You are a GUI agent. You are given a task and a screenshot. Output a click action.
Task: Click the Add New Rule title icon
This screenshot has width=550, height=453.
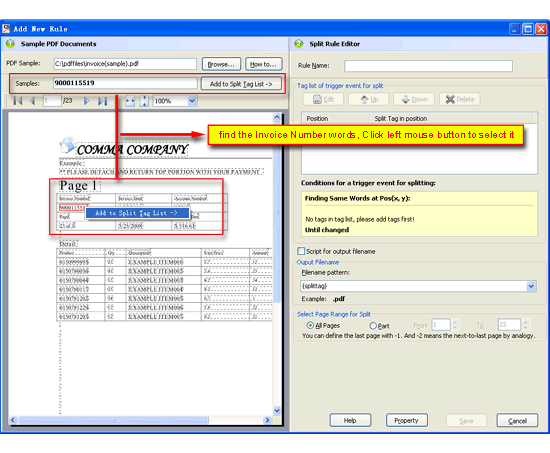(x=6, y=28)
